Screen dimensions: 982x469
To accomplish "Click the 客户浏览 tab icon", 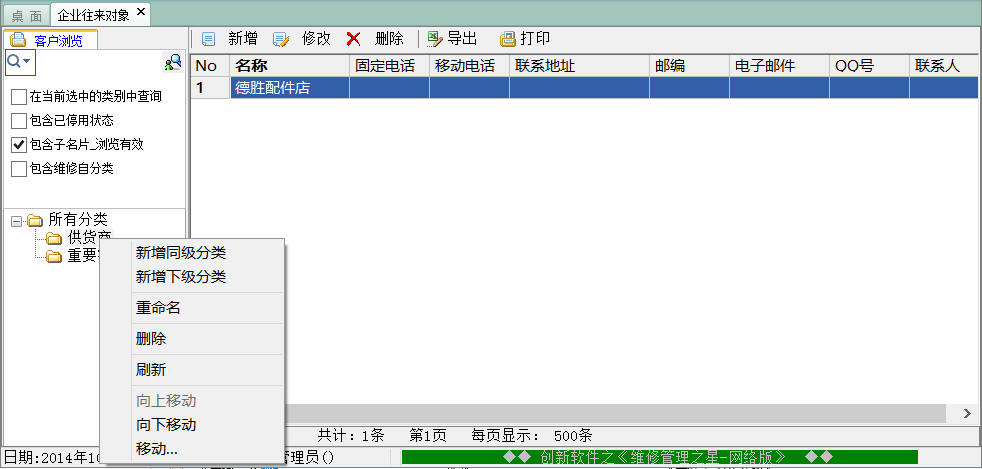I will coord(18,39).
